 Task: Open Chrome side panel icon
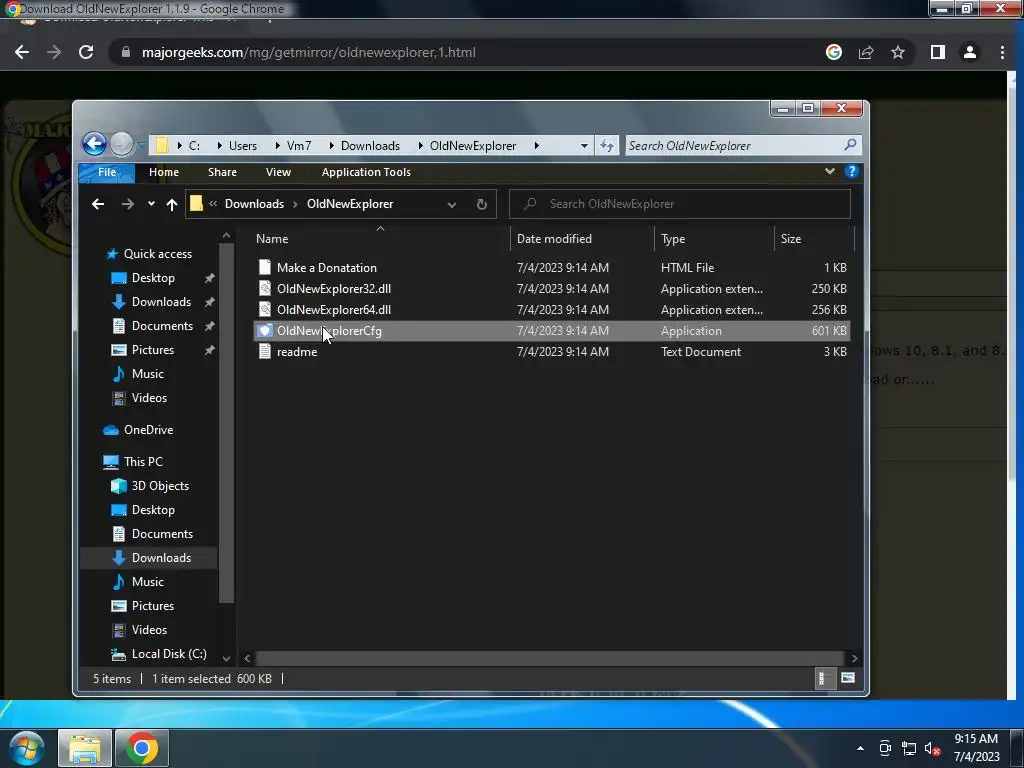click(938, 52)
